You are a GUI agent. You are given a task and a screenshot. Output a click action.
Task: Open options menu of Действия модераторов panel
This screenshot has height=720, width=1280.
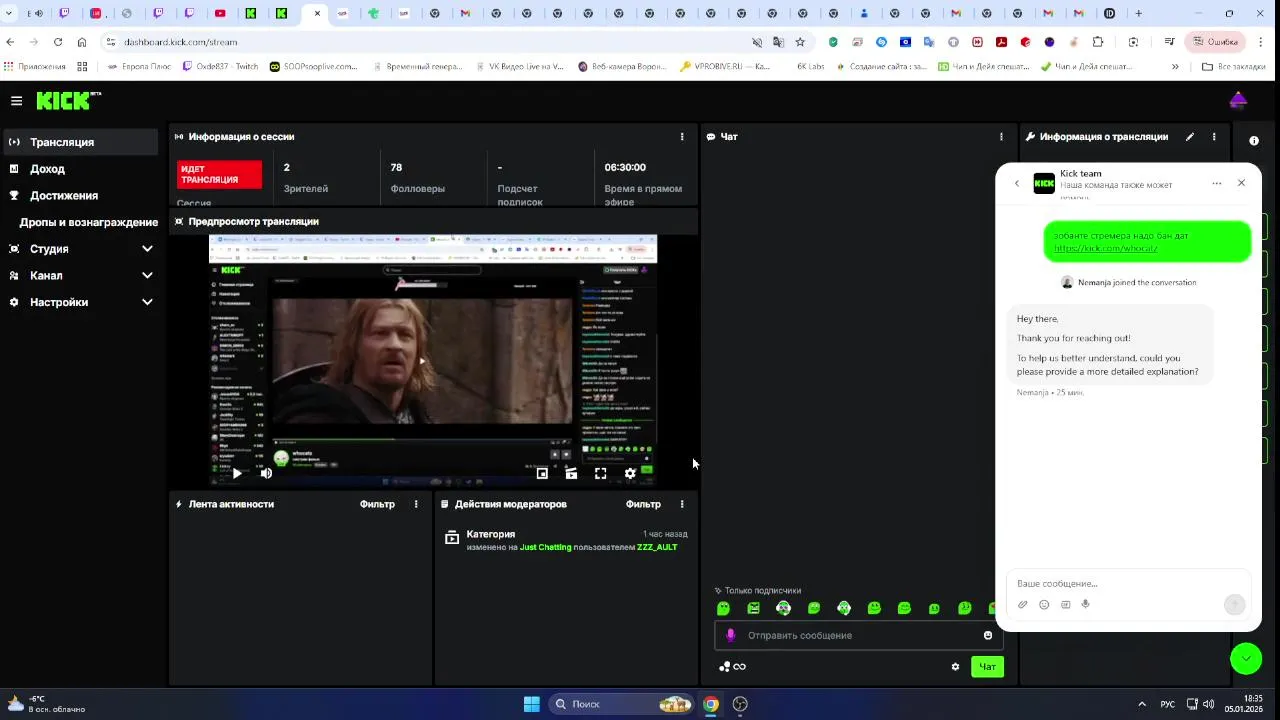tap(682, 504)
